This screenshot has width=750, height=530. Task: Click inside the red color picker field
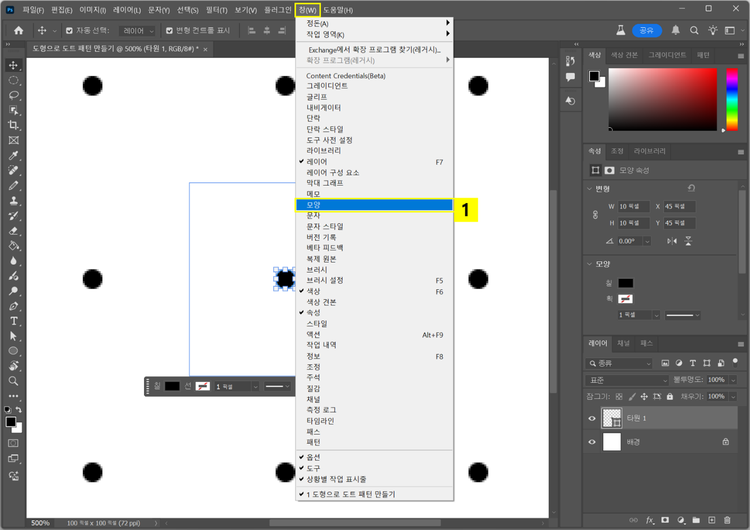coord(662,99)
